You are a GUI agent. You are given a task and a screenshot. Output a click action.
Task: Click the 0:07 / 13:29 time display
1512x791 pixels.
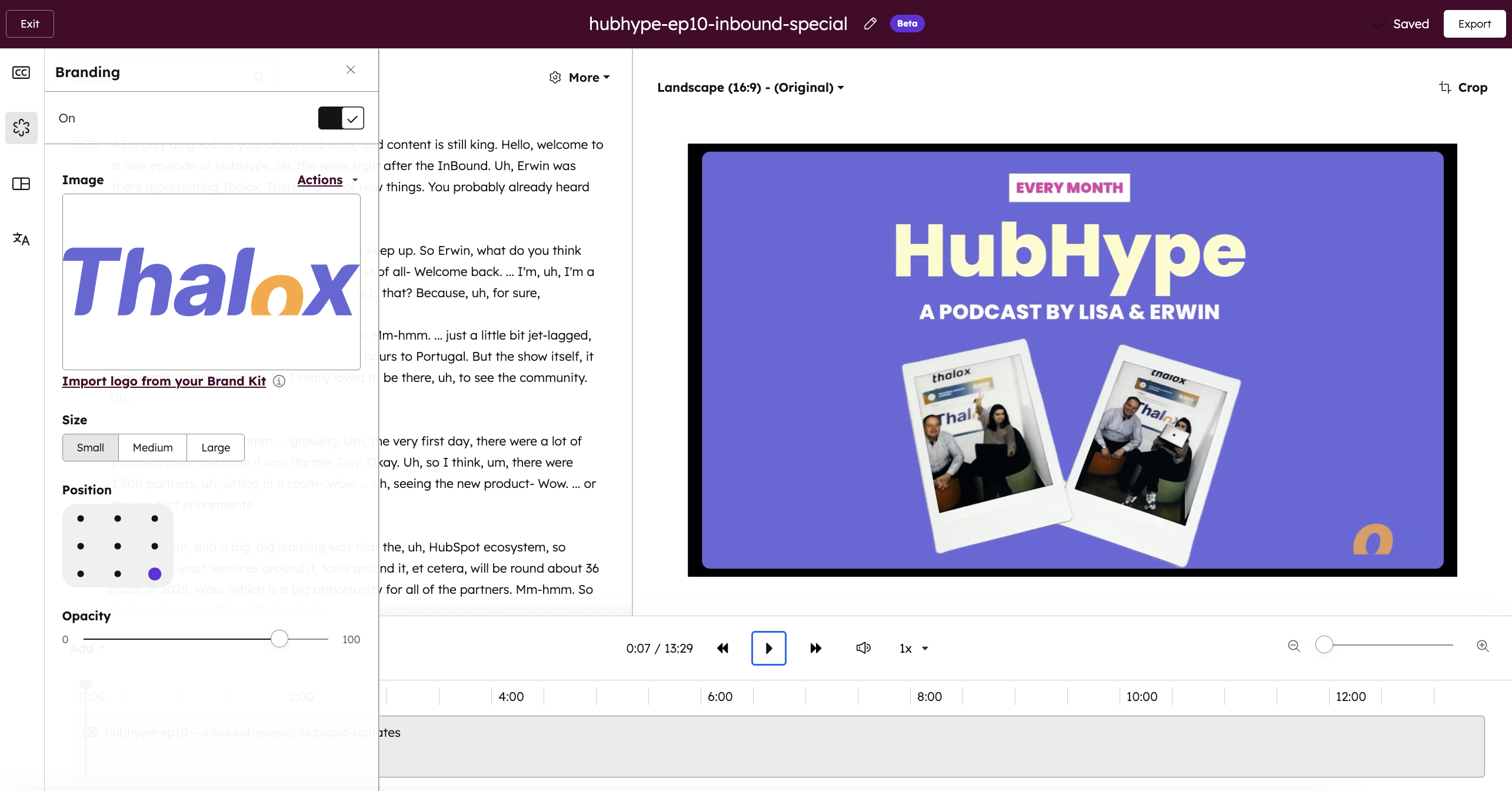pyautogui.click(x=660, y=649)
